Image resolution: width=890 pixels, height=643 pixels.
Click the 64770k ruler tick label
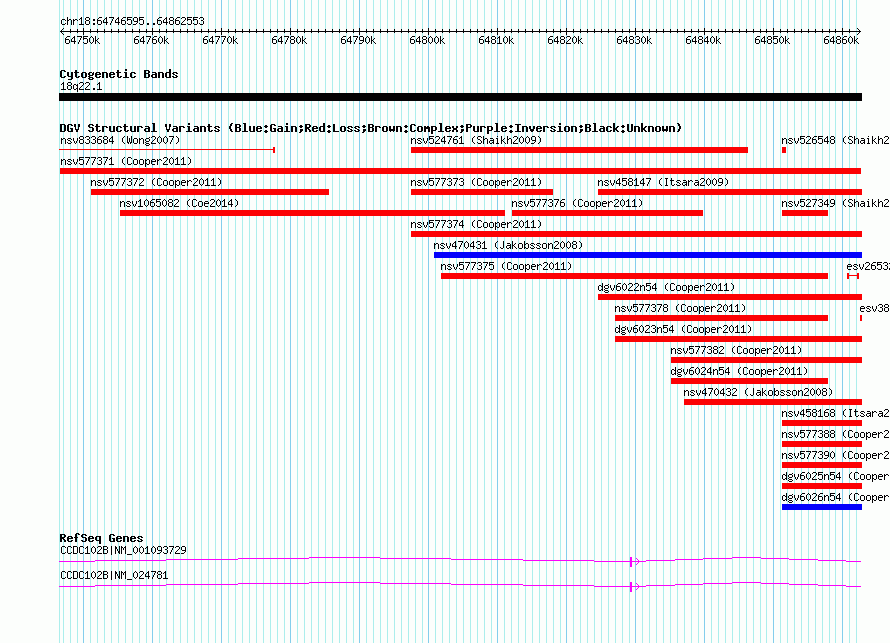pos(220,41)
